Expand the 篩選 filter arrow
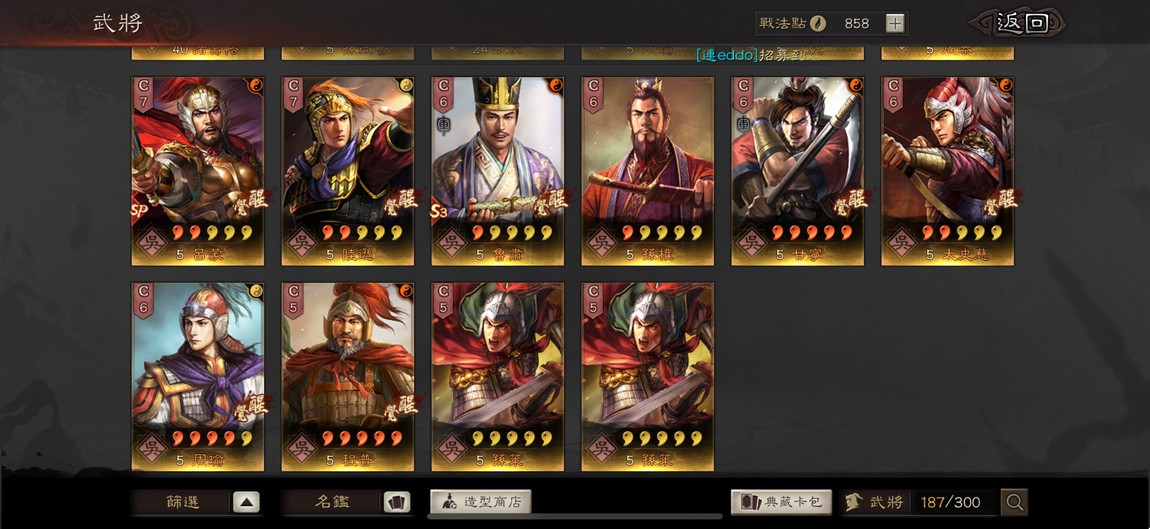The width and height of the screenshot is (1150, 529). tap(246, 502)
